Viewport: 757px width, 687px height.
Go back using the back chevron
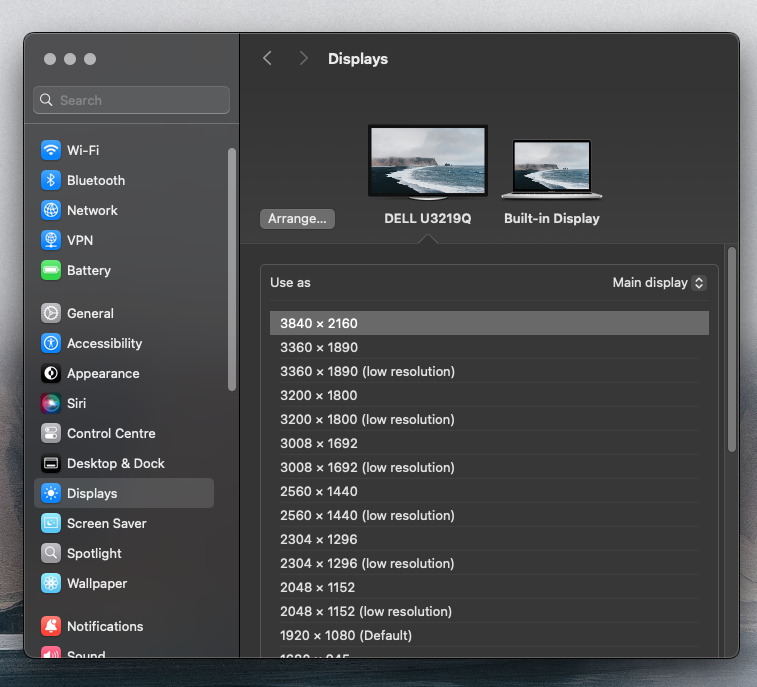coord(267,59)
